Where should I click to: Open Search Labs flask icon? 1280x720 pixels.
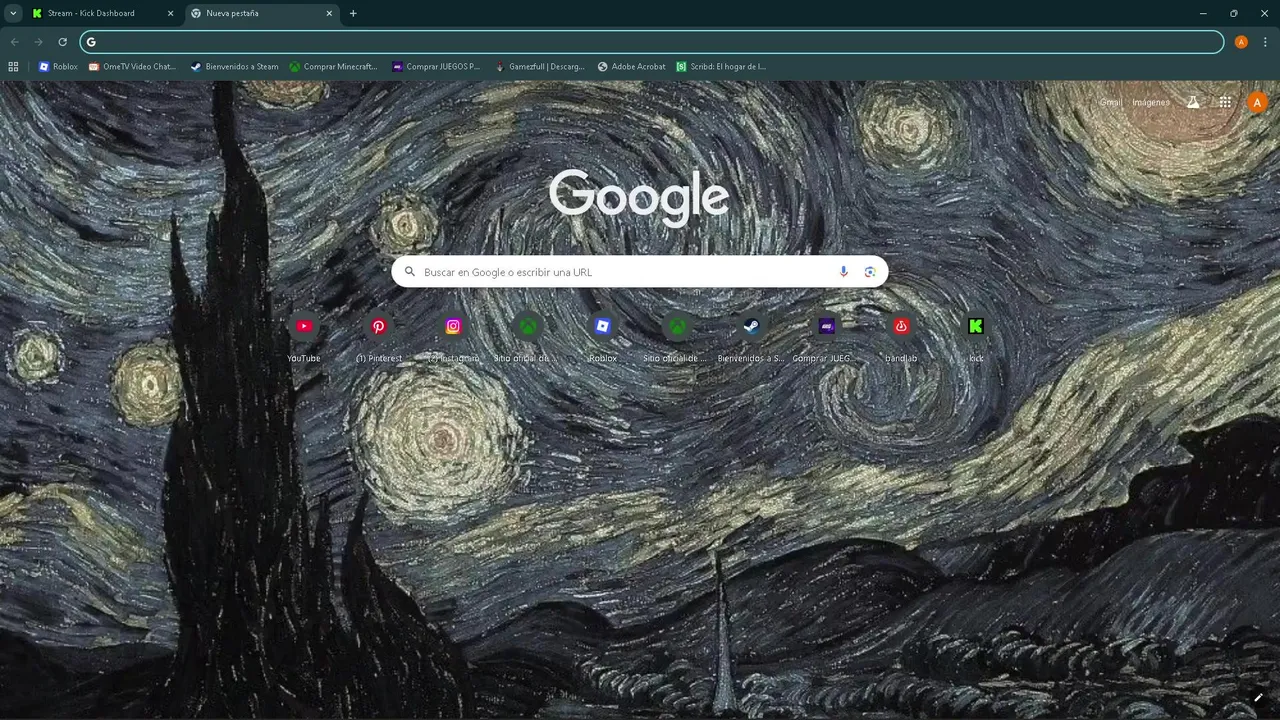tap(1193, 102)
